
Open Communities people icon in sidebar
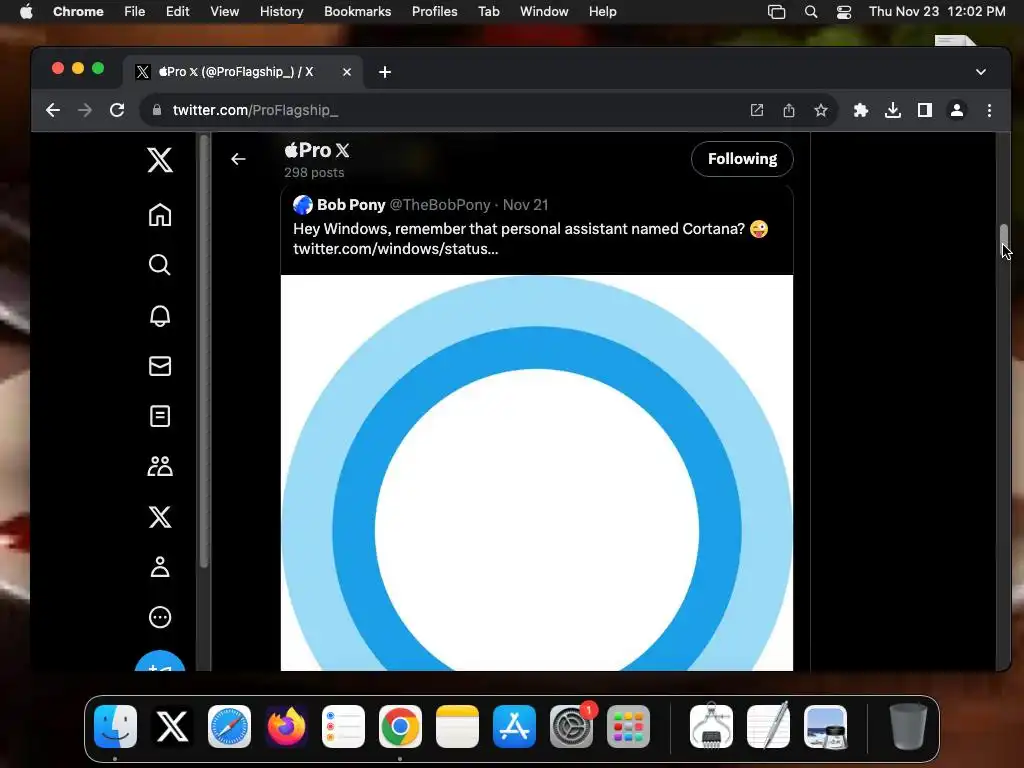tap(160, 466)
